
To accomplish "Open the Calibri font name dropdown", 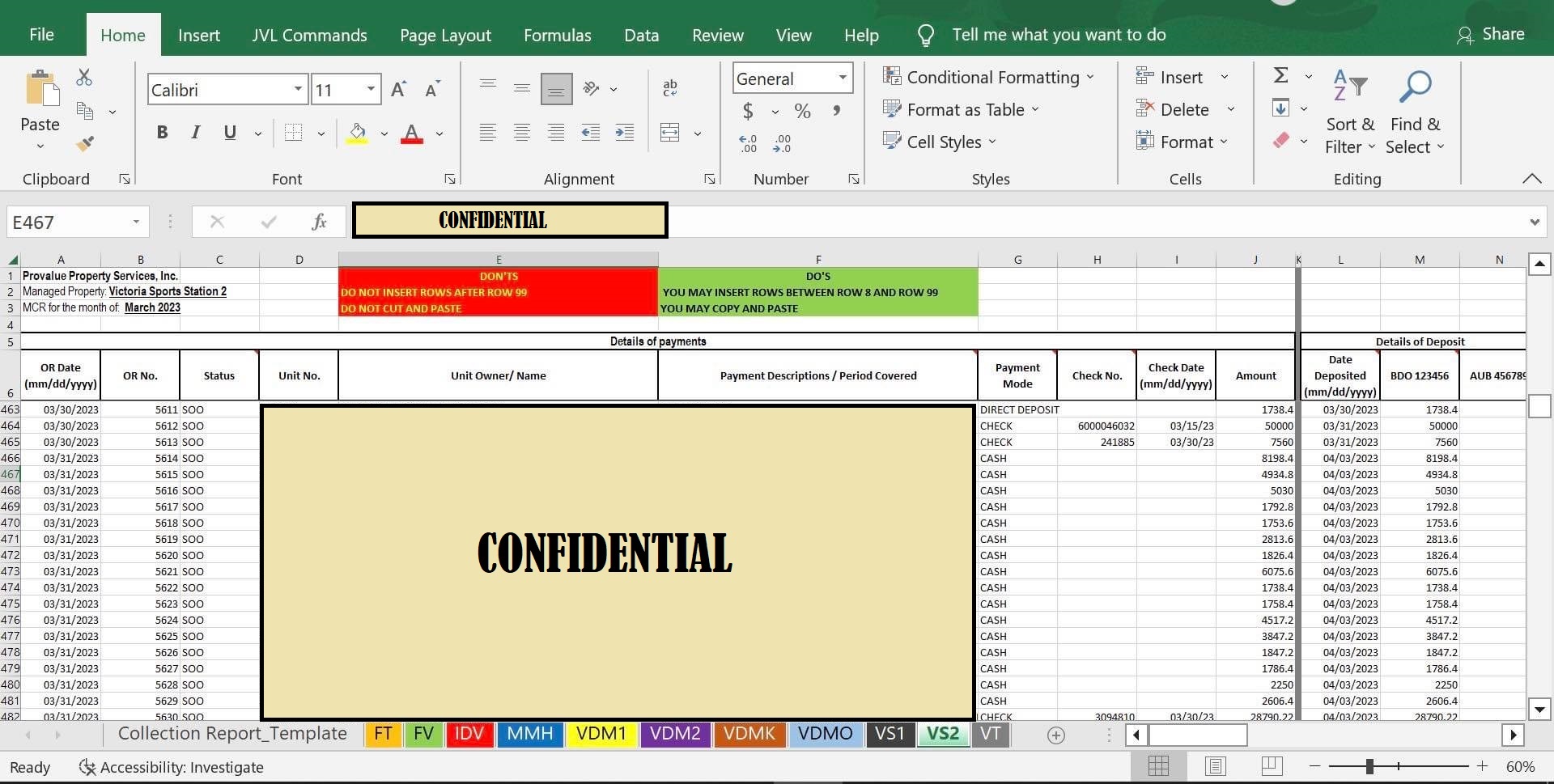I will pyautogui.click(x=298, y=89).
